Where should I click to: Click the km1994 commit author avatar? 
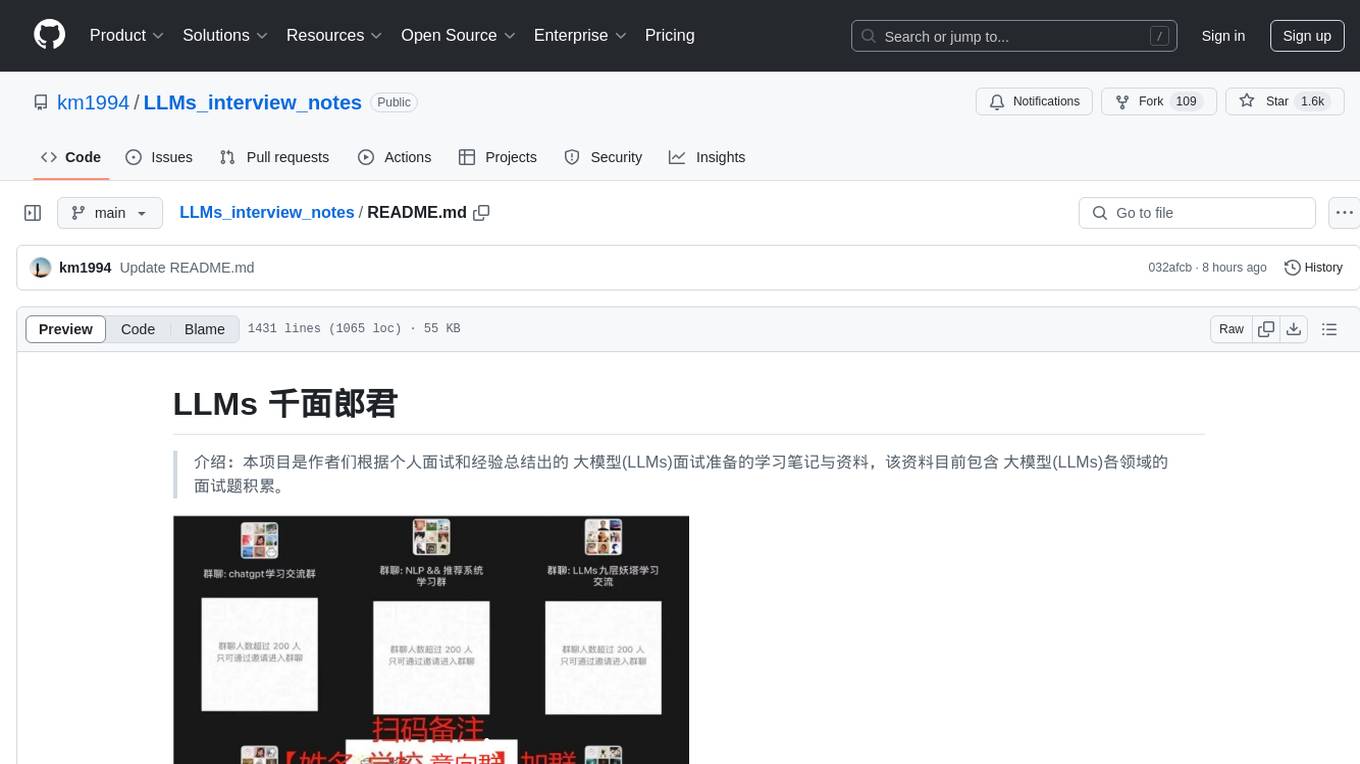click(41, 268)
